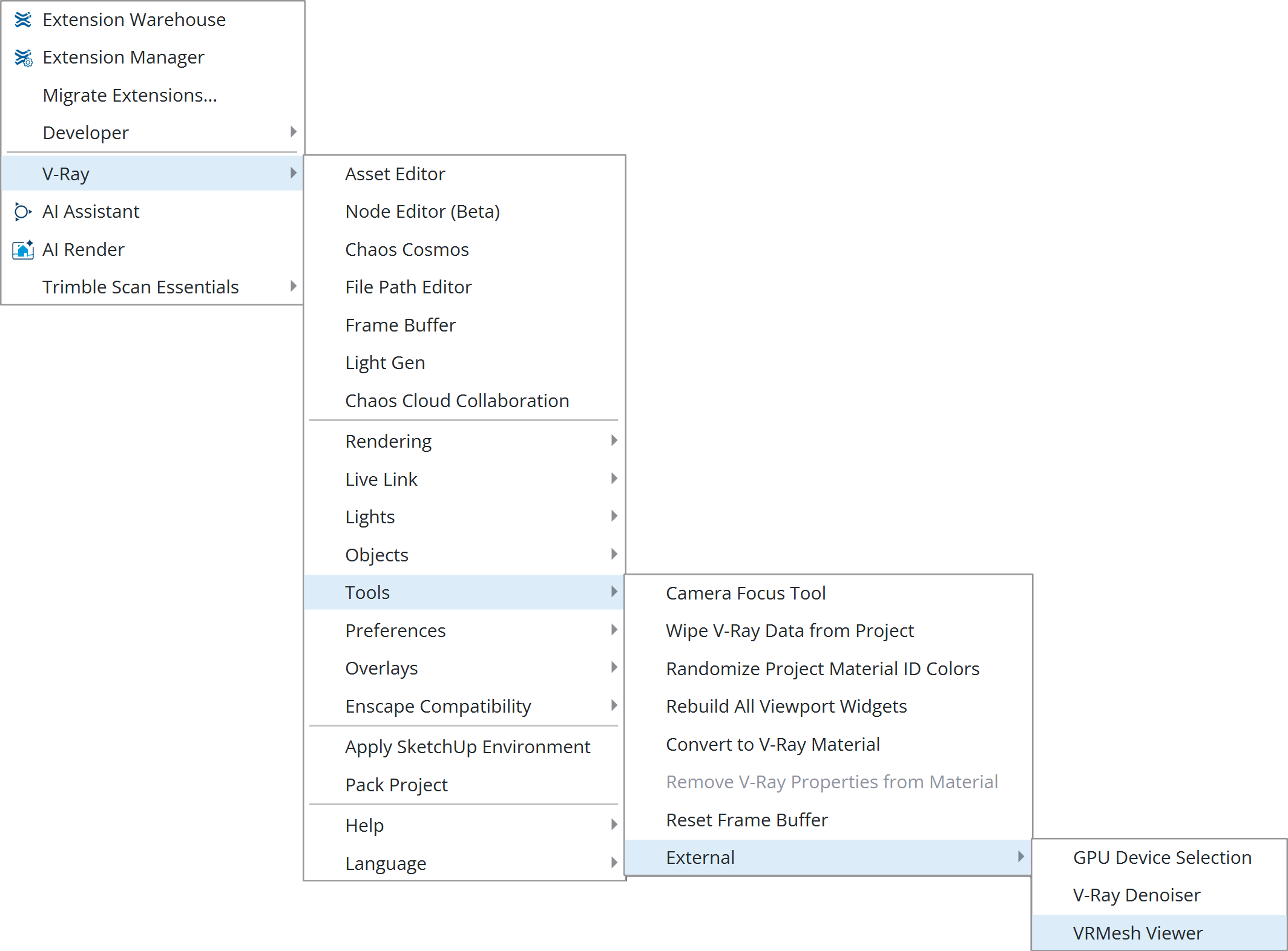Open Node Editor (Beta)

[464, 212]
